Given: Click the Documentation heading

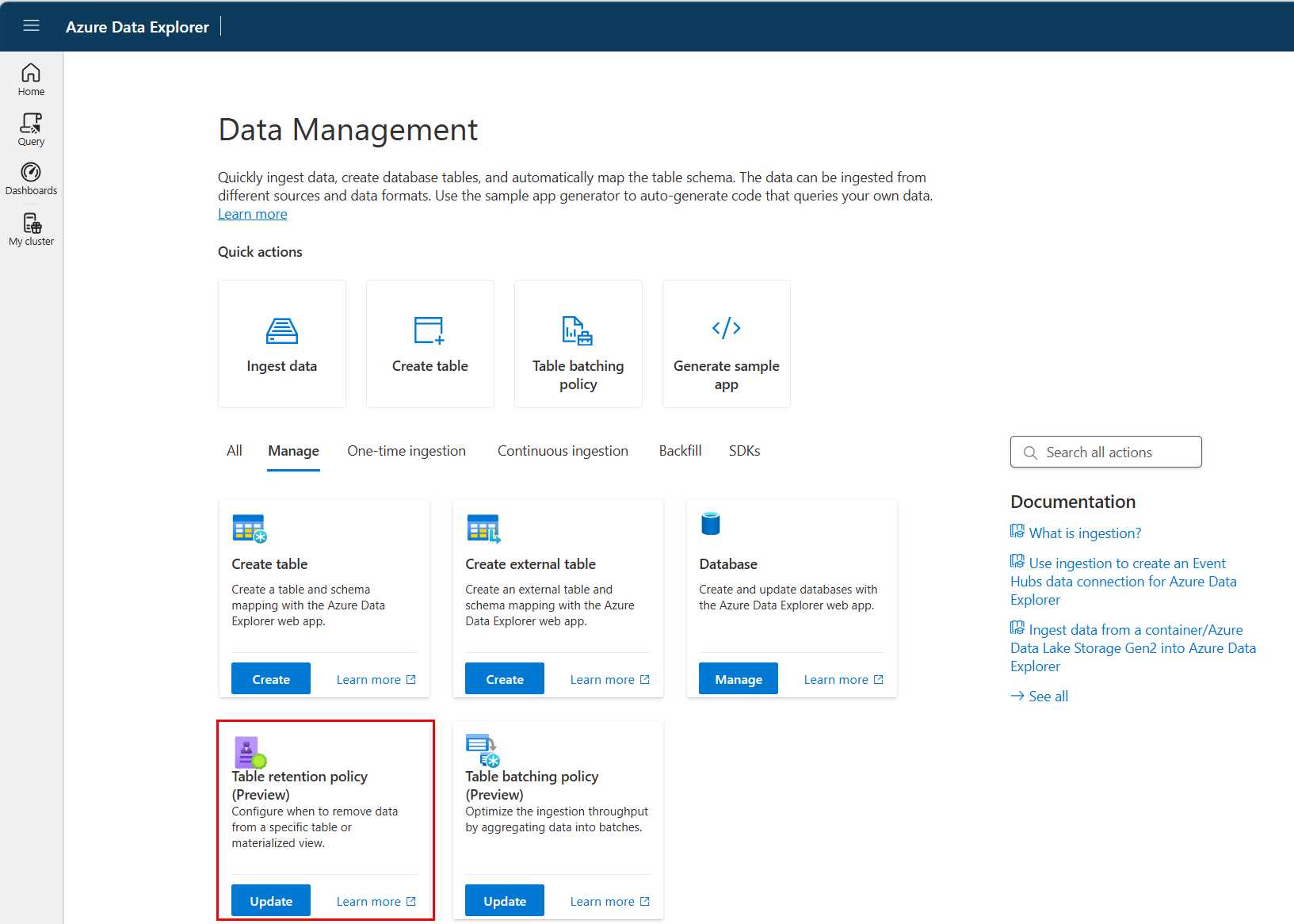Looking at the screenshot, I should pos(1073,502).
